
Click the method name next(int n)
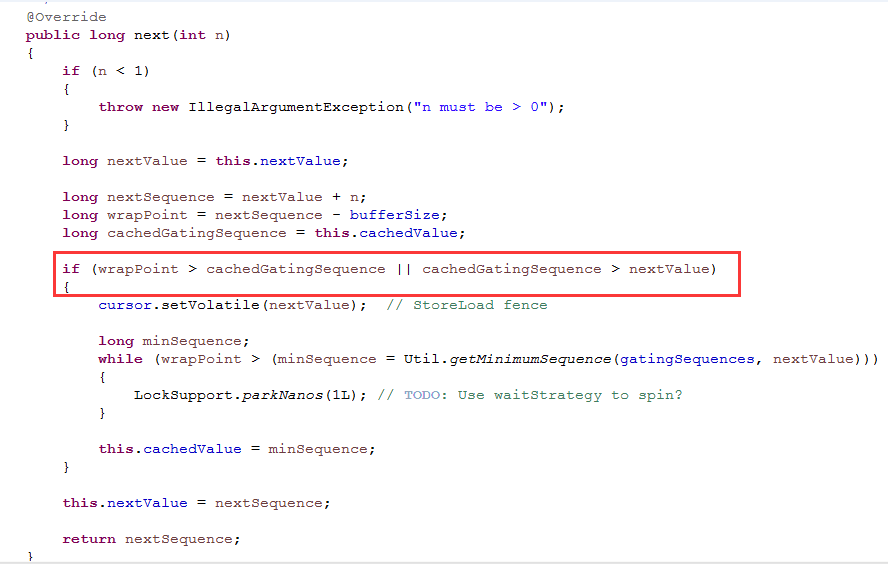[x=182, y=35]
